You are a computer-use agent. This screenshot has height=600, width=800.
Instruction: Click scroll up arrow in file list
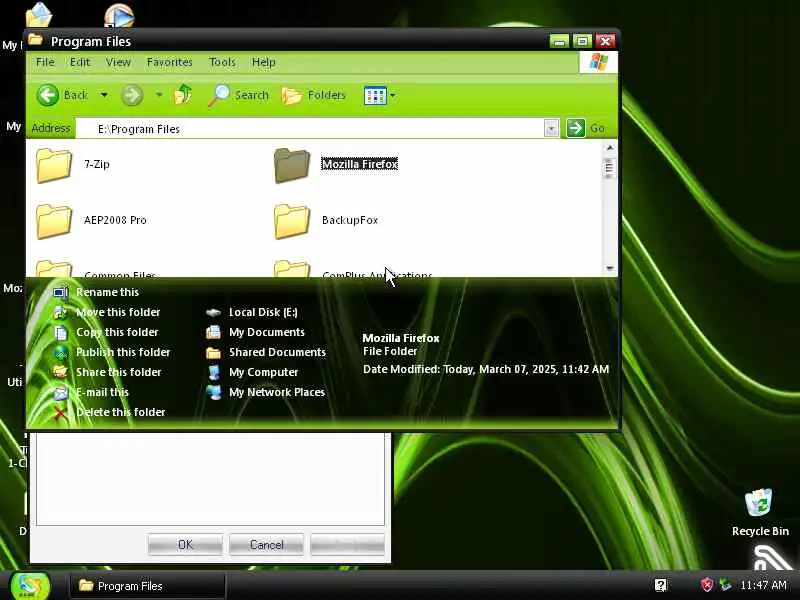610,148
